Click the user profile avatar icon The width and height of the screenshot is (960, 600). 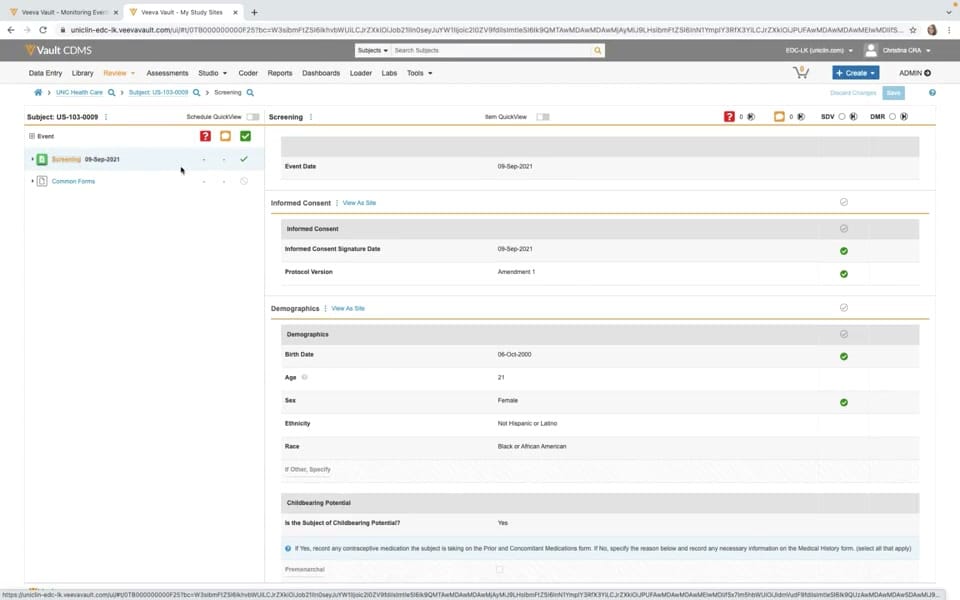871,50
